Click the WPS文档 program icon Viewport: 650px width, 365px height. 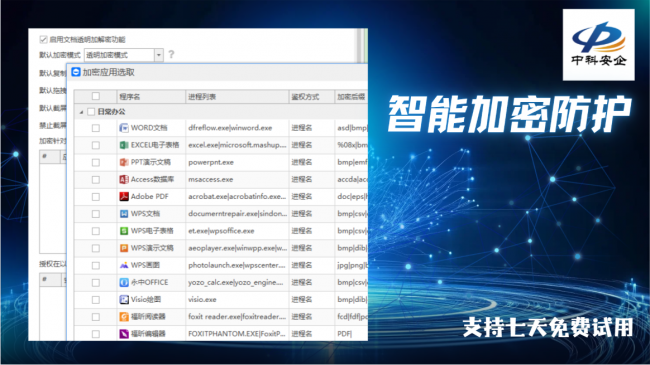click(x=124, y=214)
